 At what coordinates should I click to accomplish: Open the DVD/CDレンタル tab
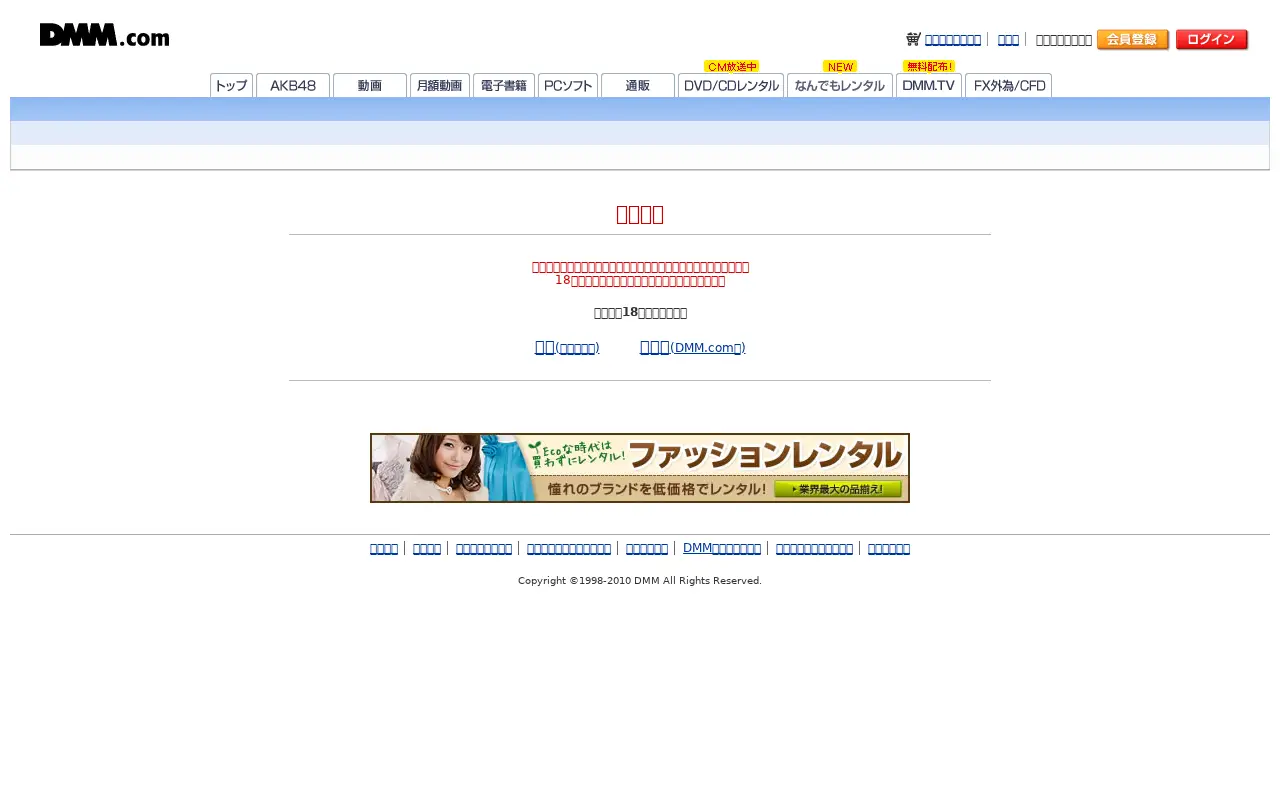(x=731, y=86)
